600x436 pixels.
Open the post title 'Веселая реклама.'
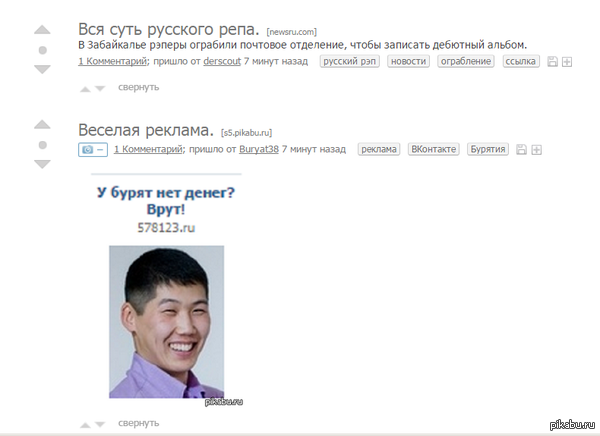(x=146, y=130)
